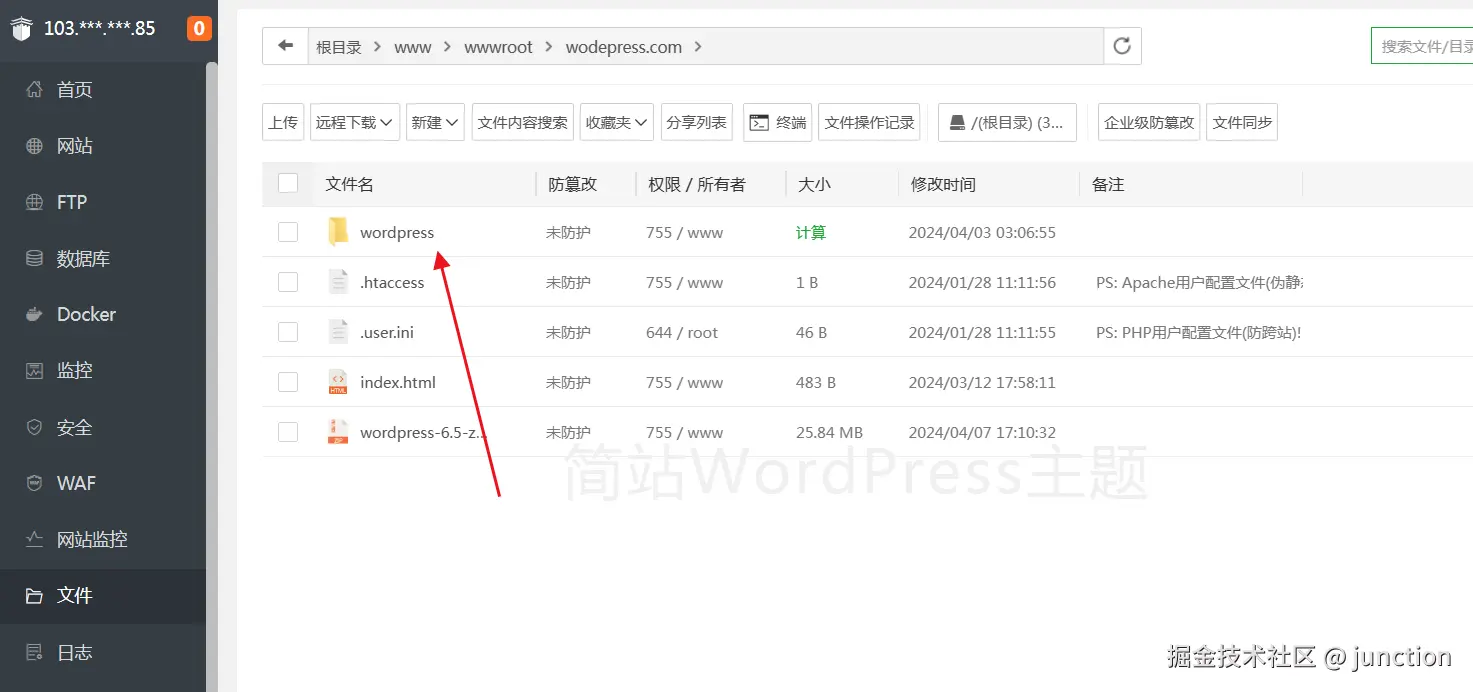This screenshot has width=1473, height=692.
Task: Click the index.html file icon
Action: tap(338, 382)
